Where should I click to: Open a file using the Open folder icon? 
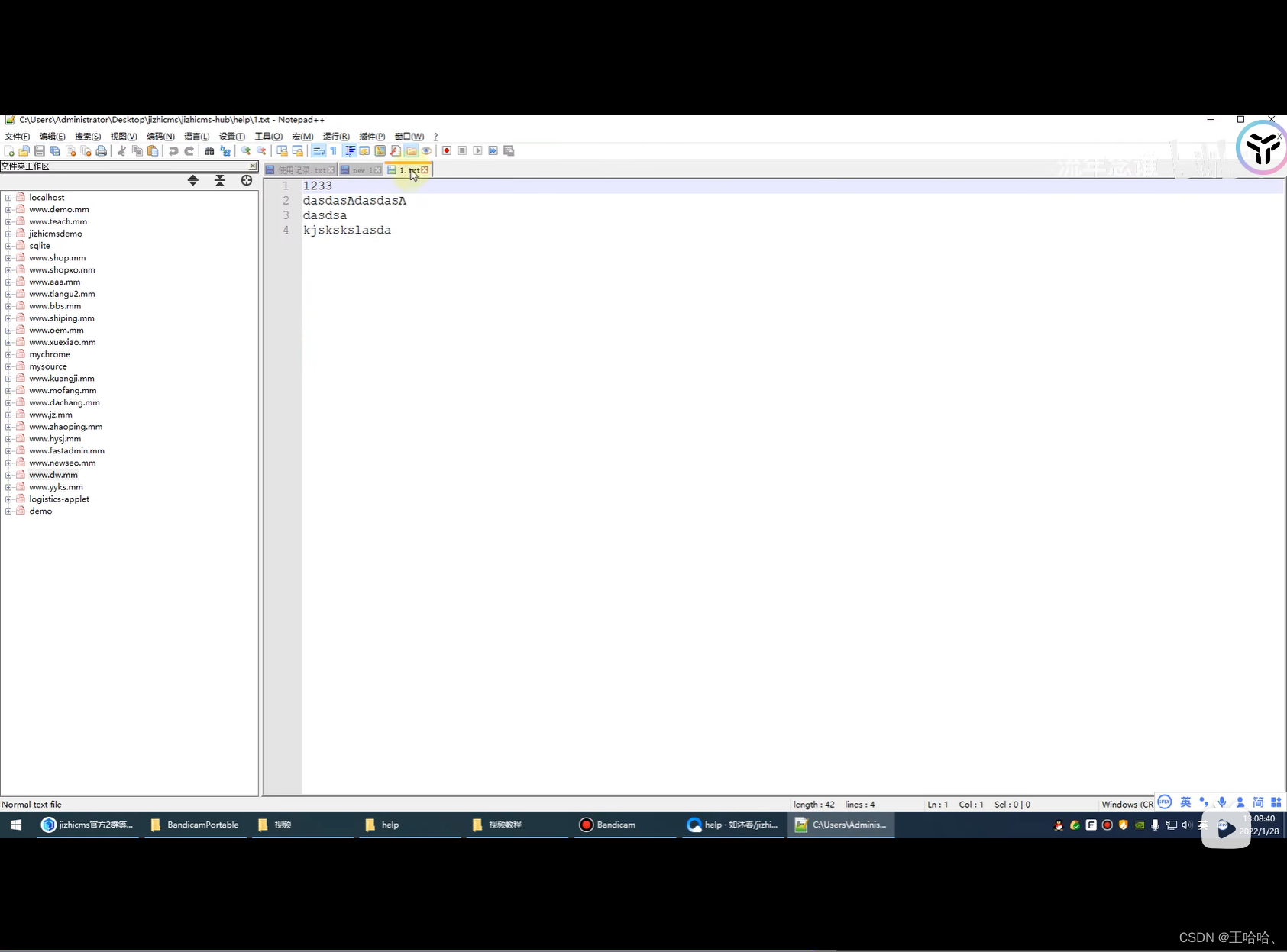[x=24, y=150]
